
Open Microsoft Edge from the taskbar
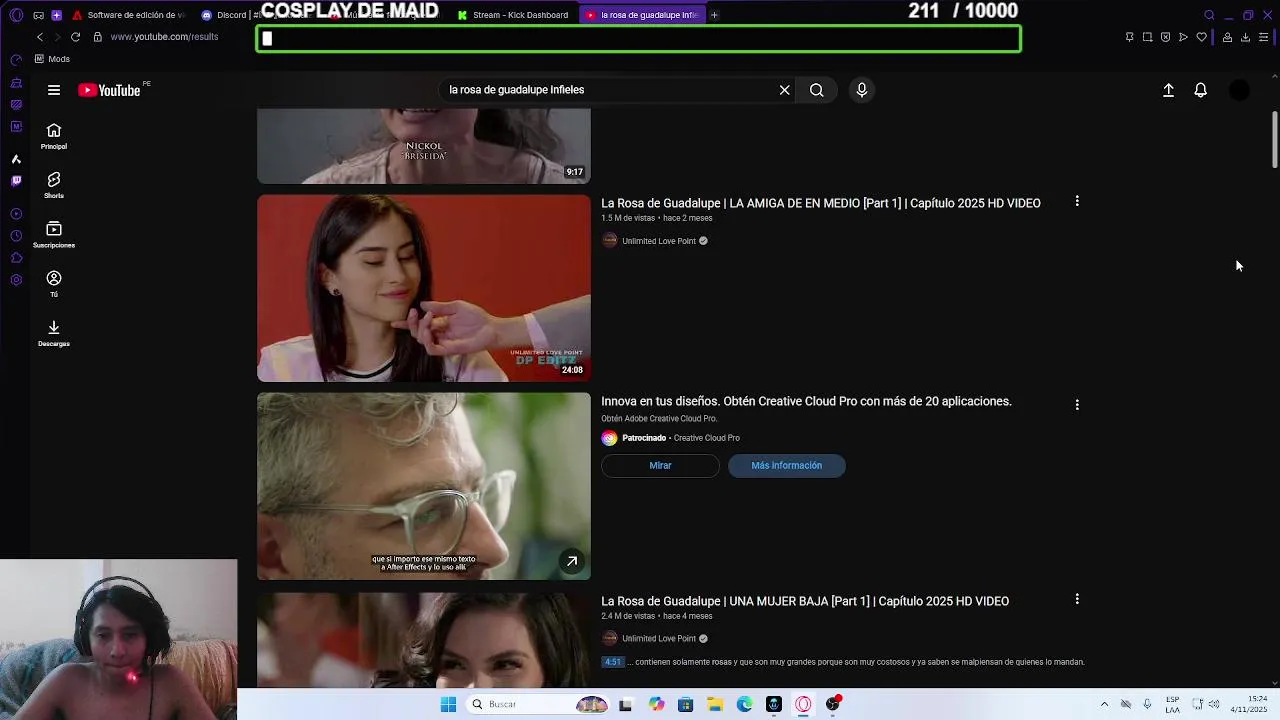(x=744, y=704)
